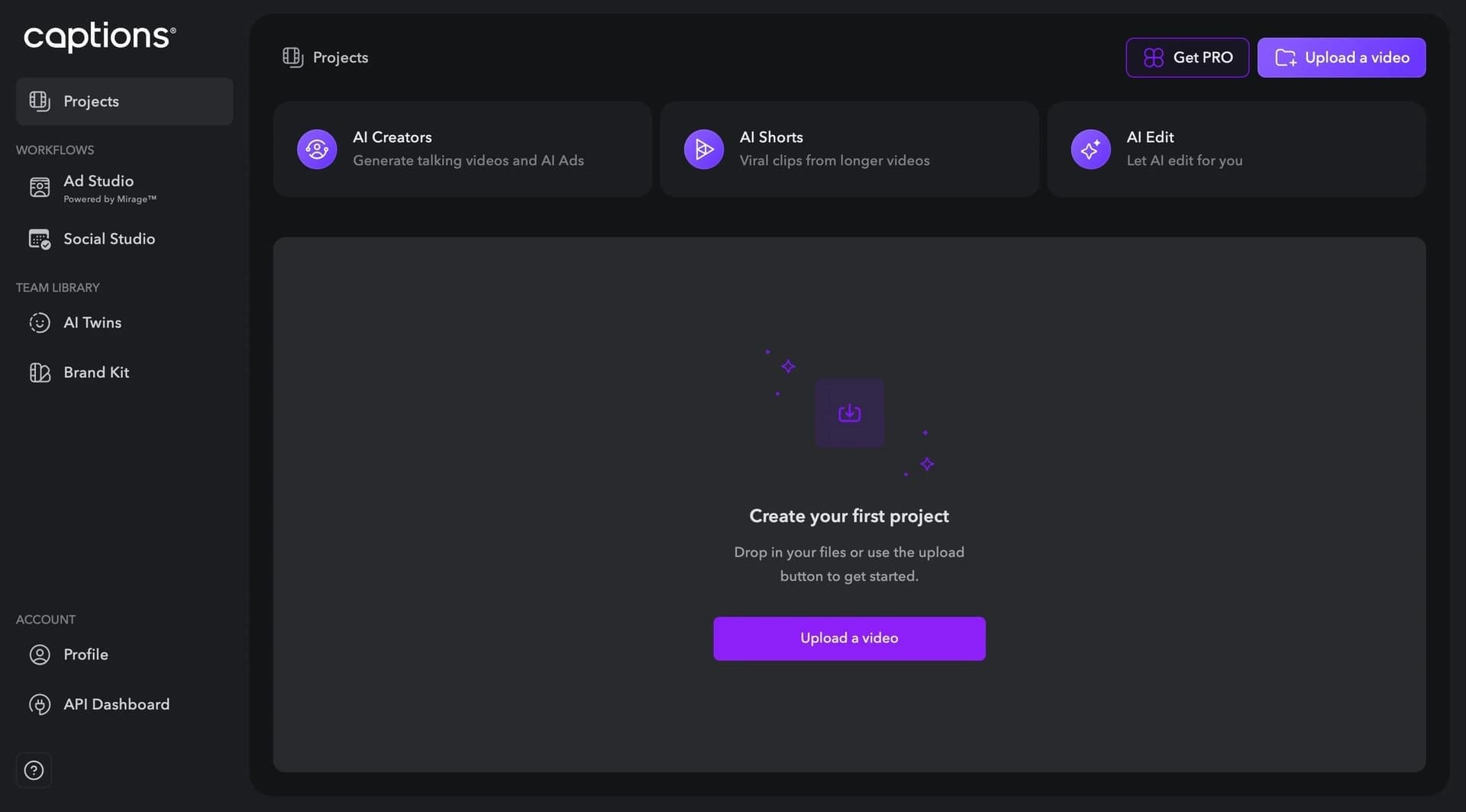Click the AI Twins face icon

40,323
